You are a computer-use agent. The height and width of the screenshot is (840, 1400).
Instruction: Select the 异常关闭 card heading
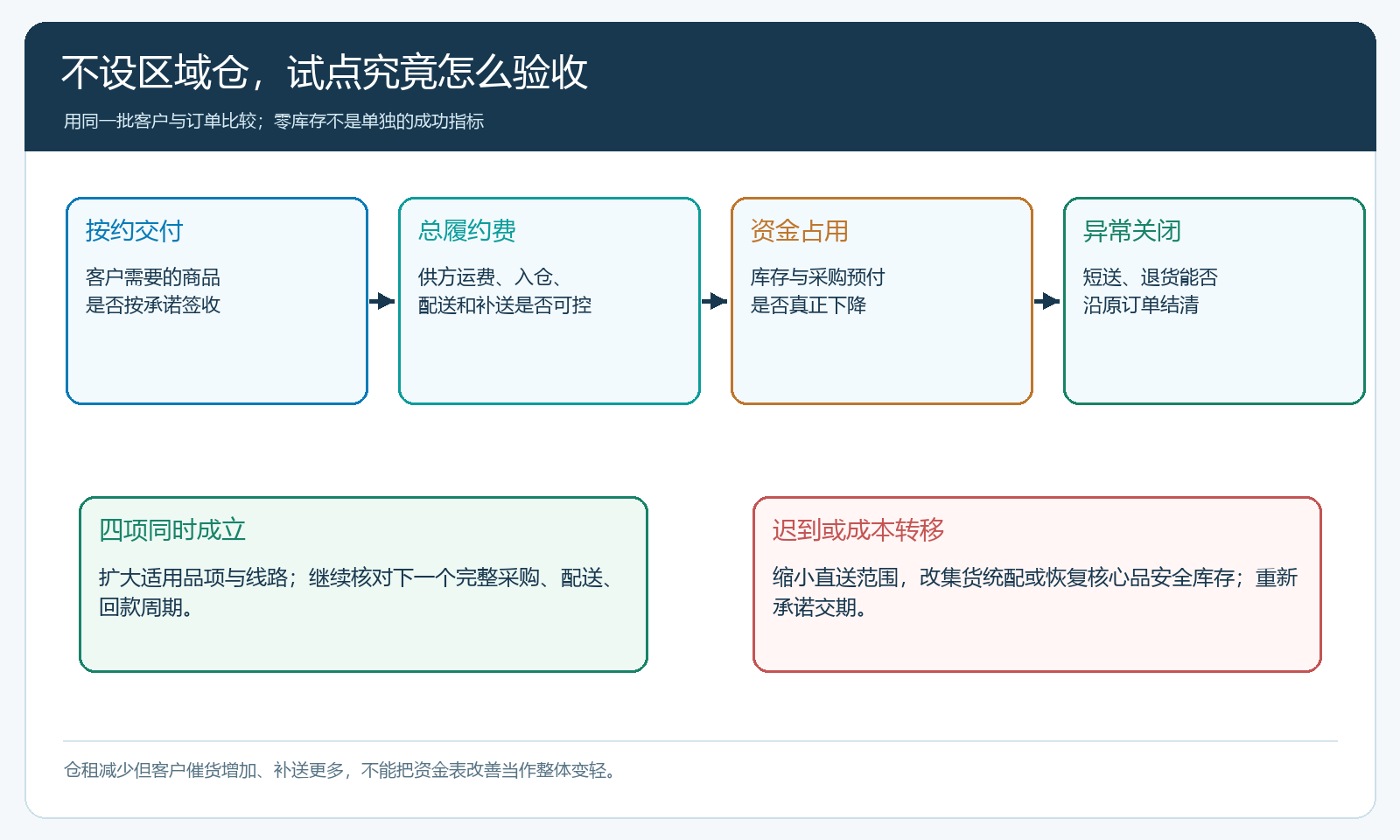[1131, 231]
